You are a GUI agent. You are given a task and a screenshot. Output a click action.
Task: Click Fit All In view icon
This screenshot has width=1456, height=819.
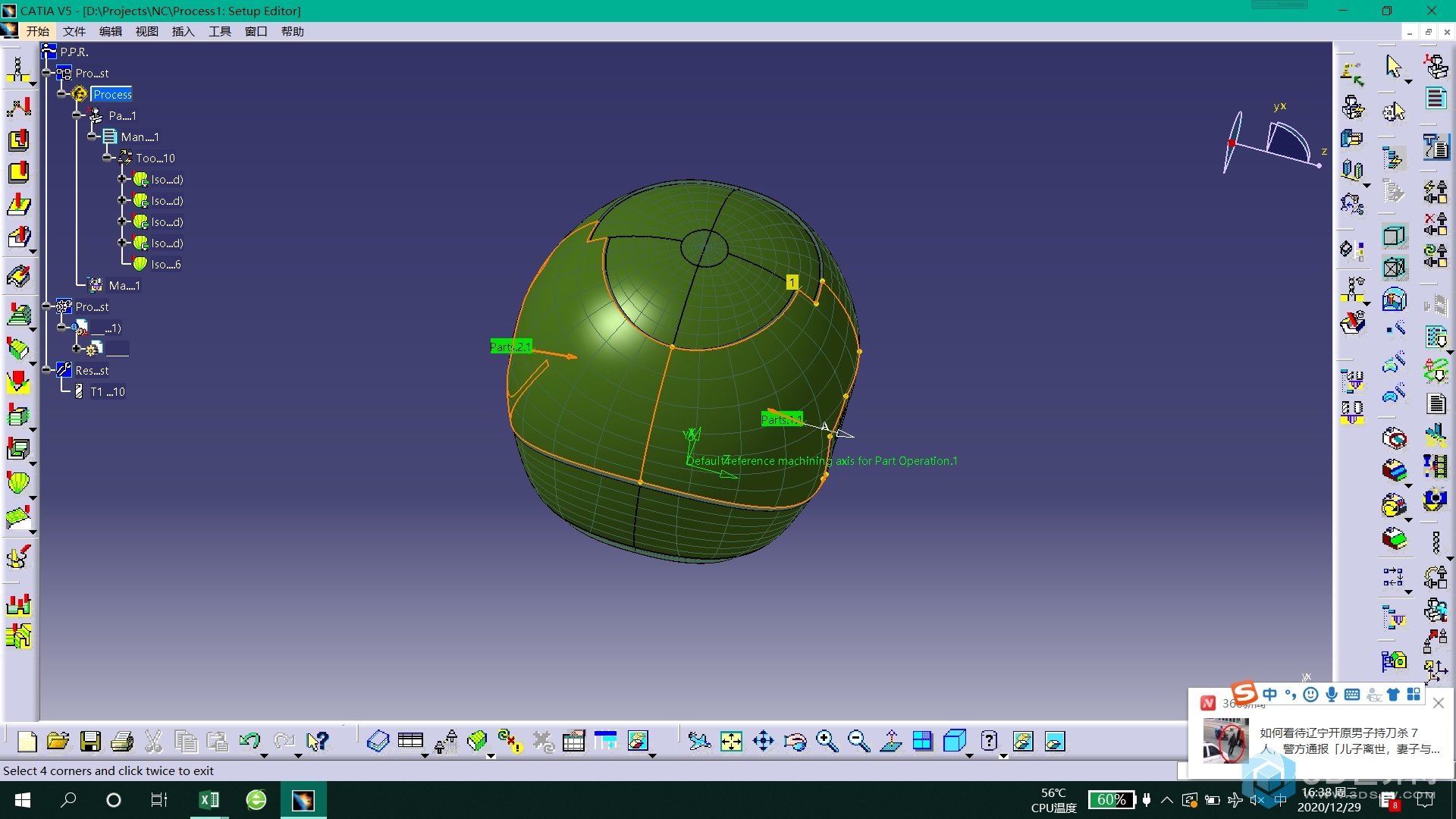[x=732, y=741]
